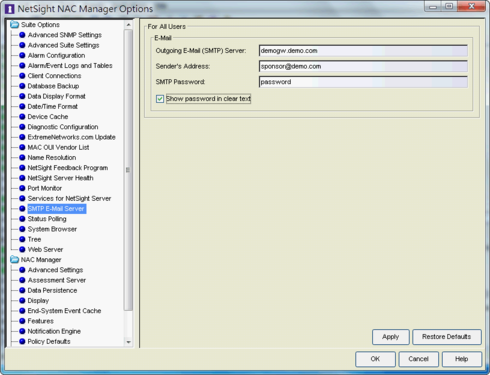Select NAC Manager Advanced Settings item
490x375 pixels.
55,270
